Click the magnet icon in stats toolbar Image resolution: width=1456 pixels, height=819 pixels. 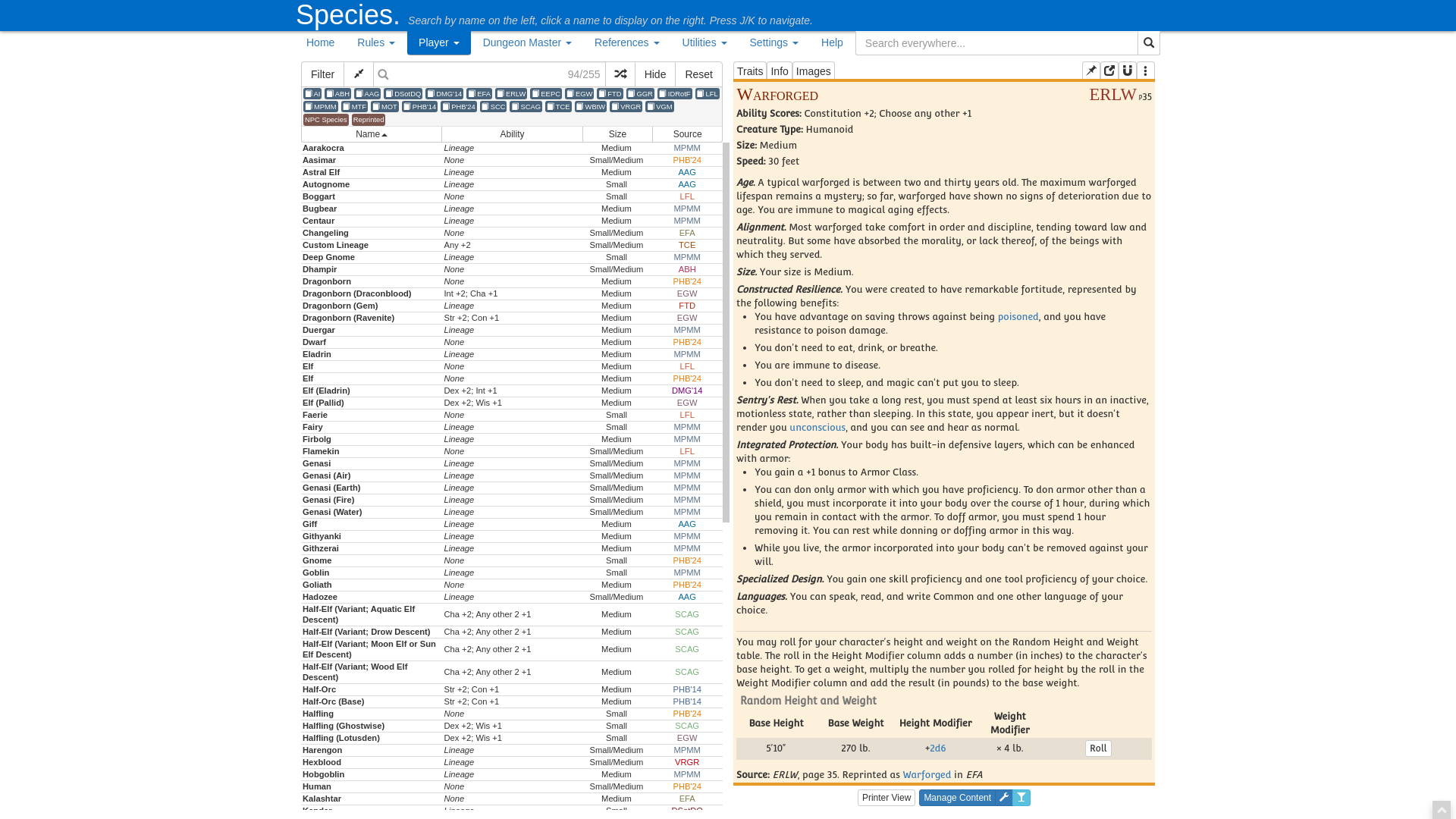(x=1128, y=71)
